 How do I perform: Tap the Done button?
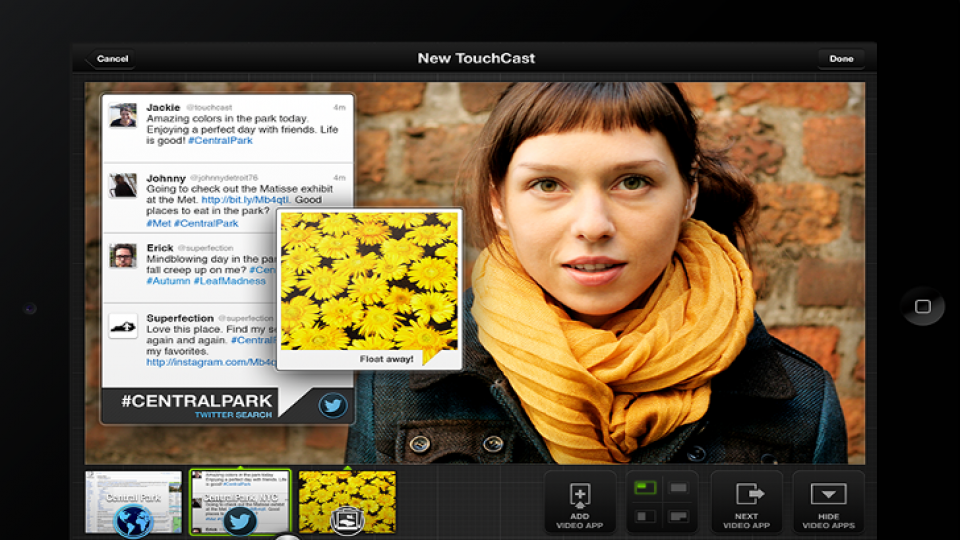click(x=841, y=59)
